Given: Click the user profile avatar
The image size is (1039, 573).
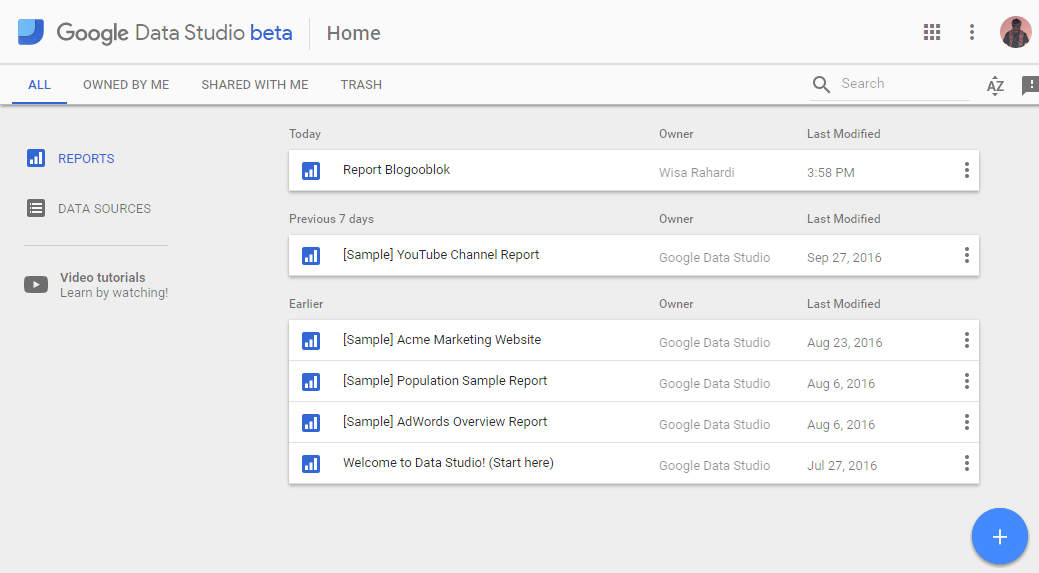Looking at the screenshot, I should tap(1015, 32).
